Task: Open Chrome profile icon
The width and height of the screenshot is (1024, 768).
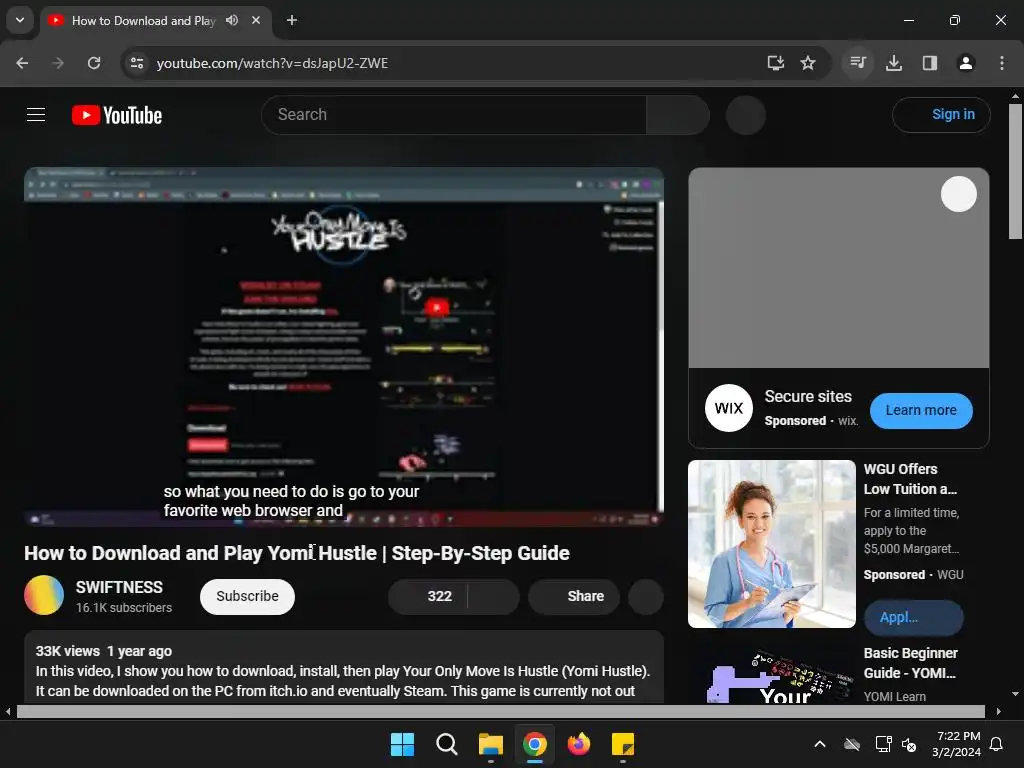Action: click(966, 63)
